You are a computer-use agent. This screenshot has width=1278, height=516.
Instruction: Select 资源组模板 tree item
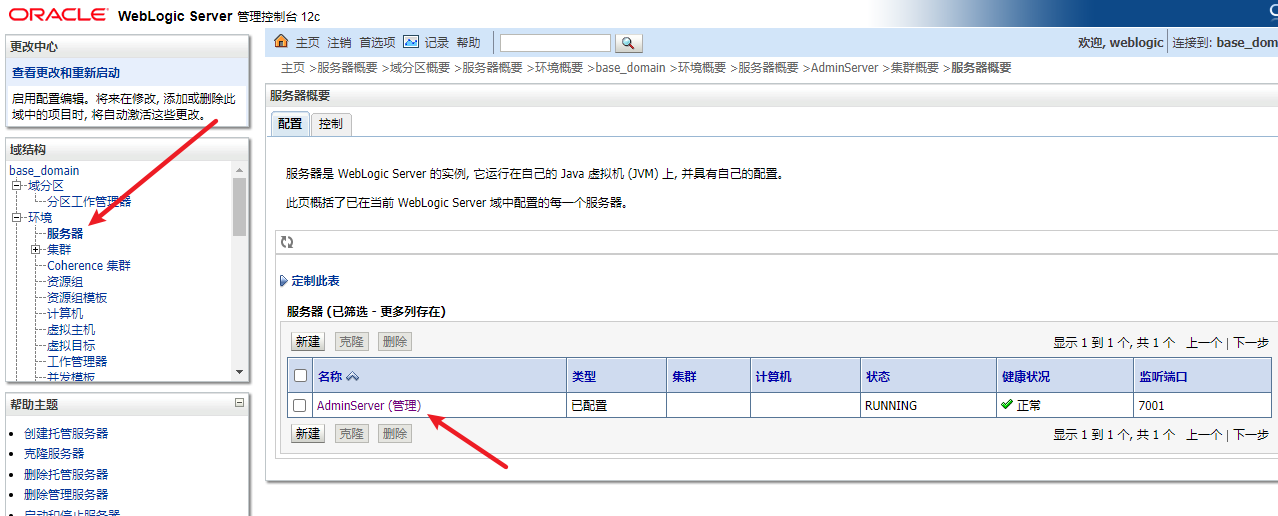77,297
